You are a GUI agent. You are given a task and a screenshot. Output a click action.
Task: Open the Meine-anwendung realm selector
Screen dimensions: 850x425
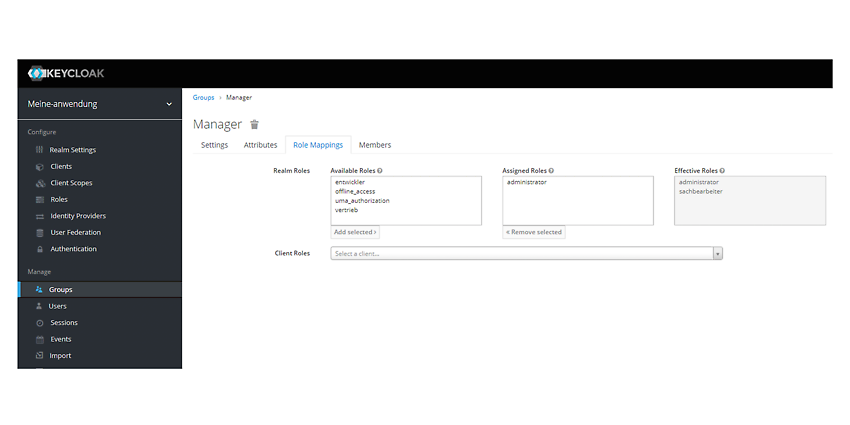tap(100, 104)
